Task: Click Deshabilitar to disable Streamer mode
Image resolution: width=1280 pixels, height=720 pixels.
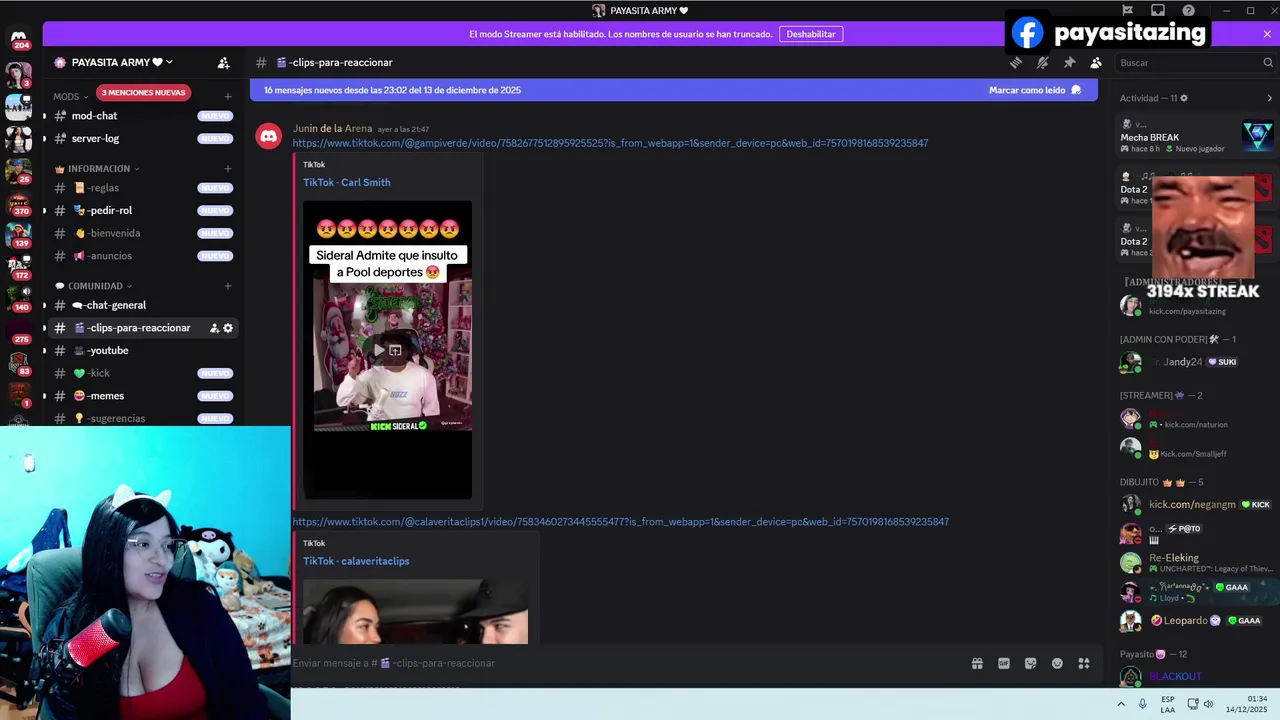Action: 810,34
